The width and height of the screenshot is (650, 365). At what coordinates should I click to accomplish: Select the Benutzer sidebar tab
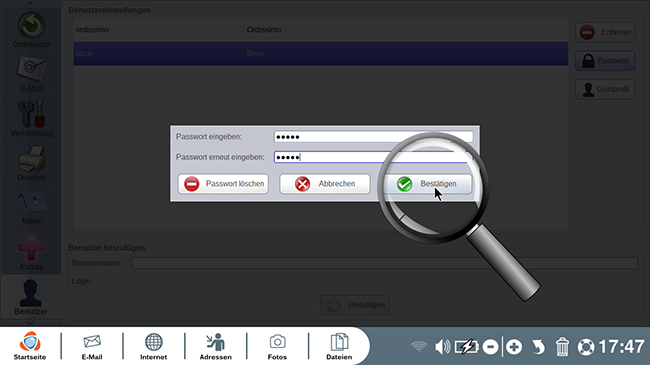pyautogui.click(x=31, y=297)
